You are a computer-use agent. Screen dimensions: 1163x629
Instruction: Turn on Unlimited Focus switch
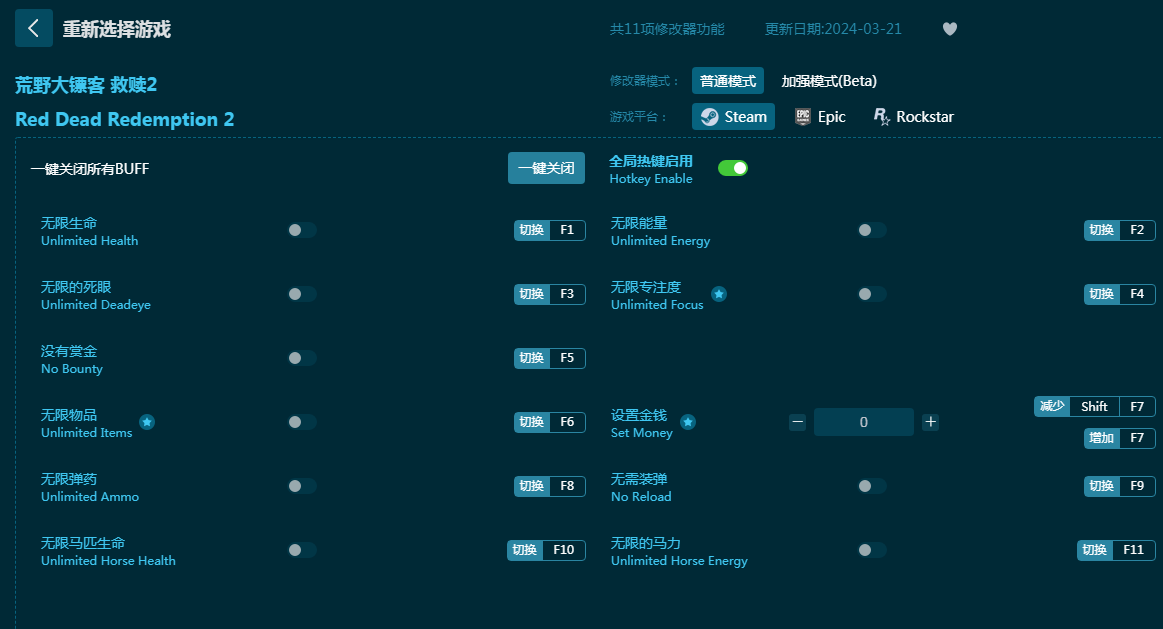pyautogui.click(x=872, y=294)
